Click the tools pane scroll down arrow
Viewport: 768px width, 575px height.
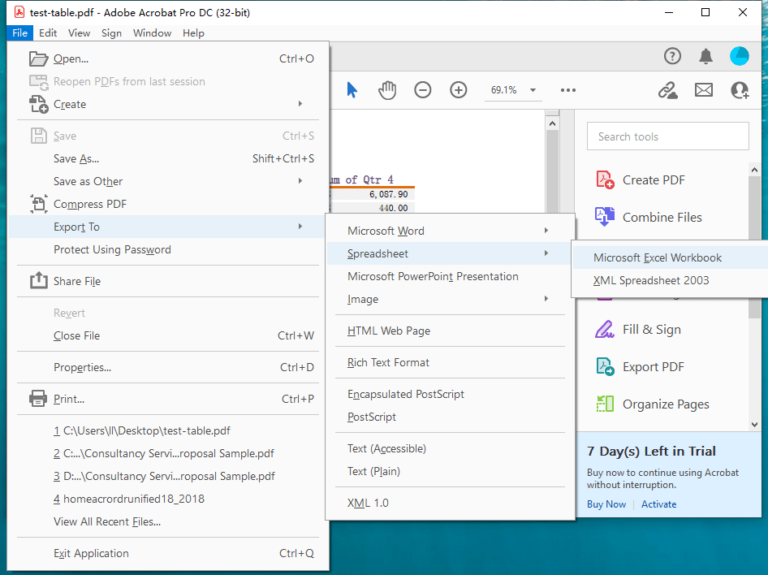point(754,424)
